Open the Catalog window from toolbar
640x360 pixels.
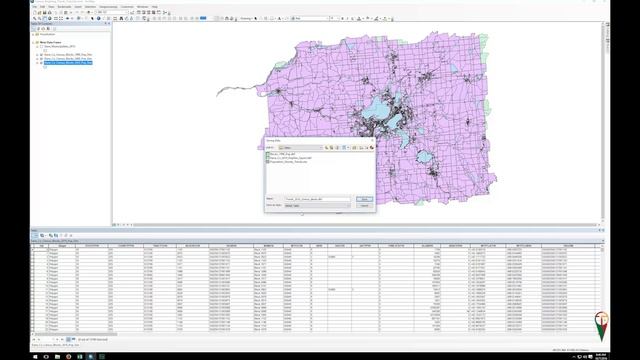click(144, 13)
